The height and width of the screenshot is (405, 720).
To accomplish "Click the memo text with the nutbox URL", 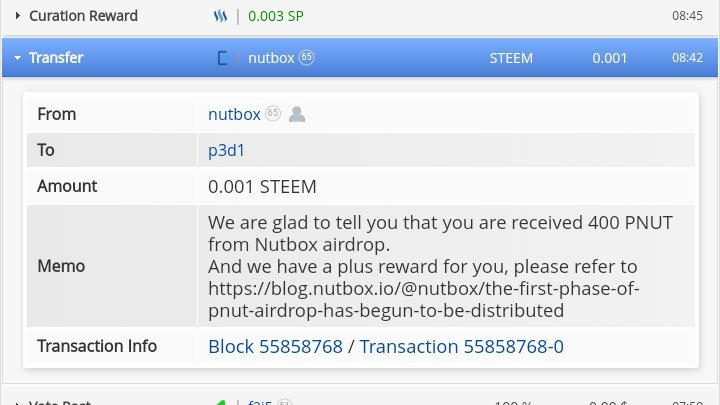I will (440, 266).
